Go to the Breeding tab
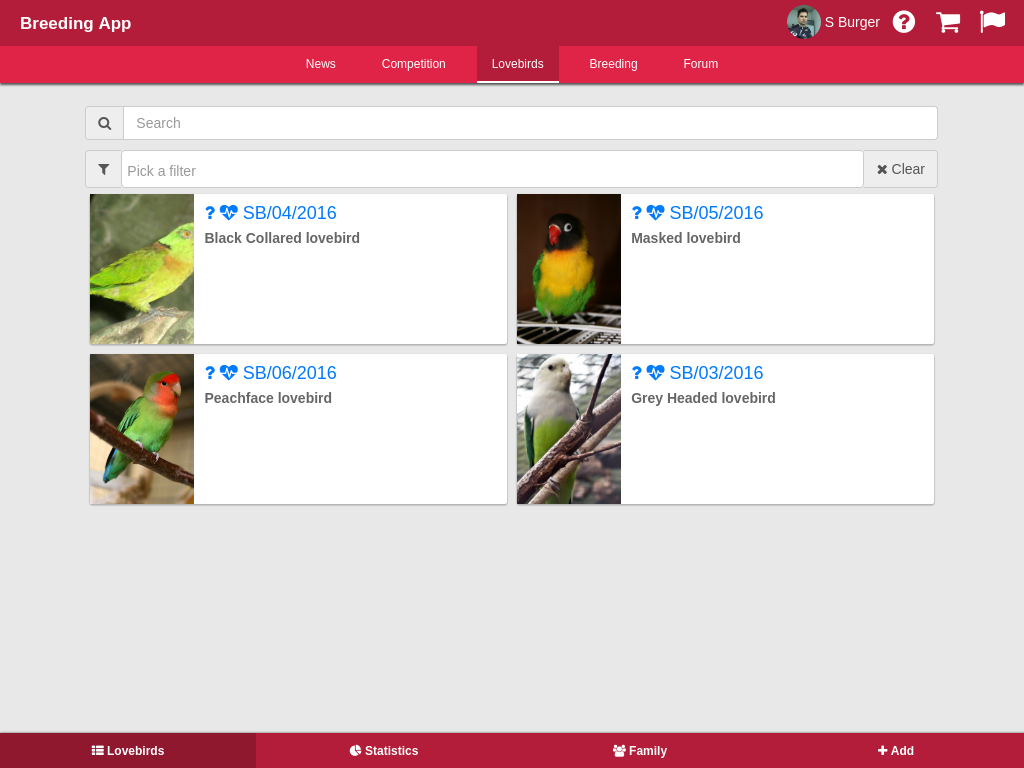Viewport: 1024px width, 768px height. point(613,64)
